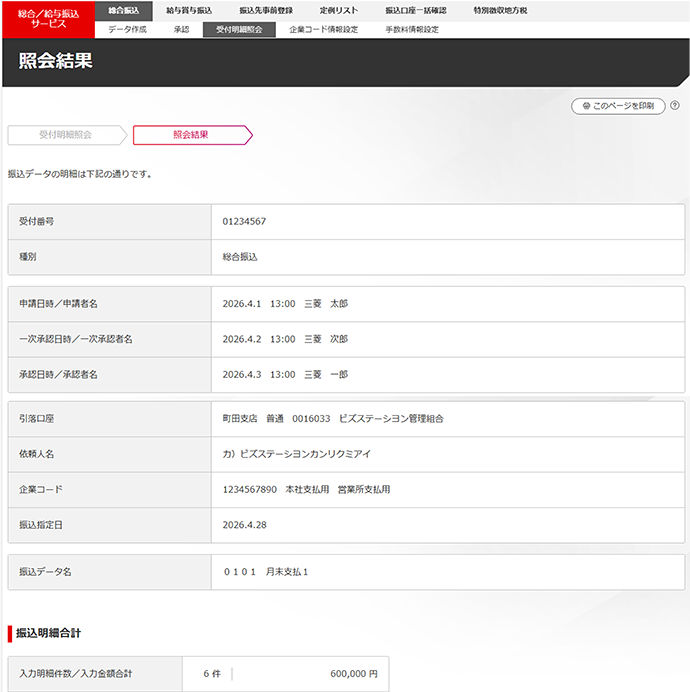
Task: Open the 承認 submenu item
Action: 181,30
